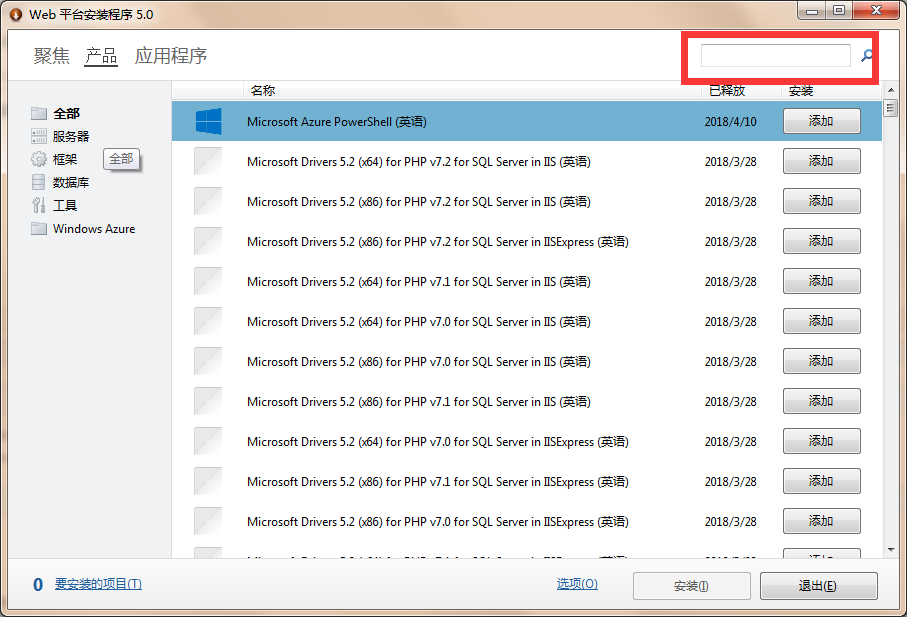Add Drivers 5.2 (x64) PHP v7.0 IIS
907x617 pixels.
pos(821,320)
